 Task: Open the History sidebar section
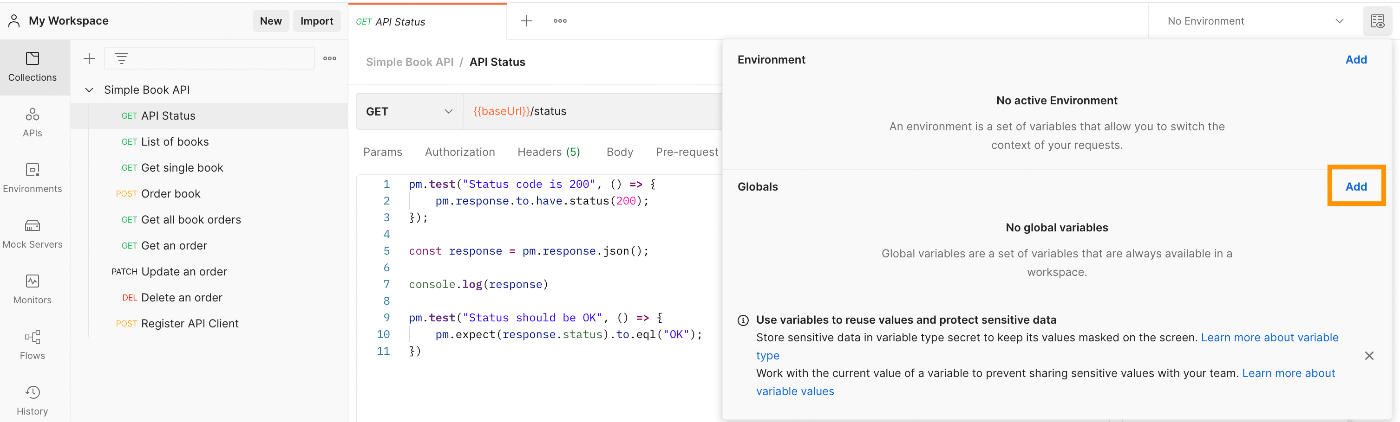point(33,400)
